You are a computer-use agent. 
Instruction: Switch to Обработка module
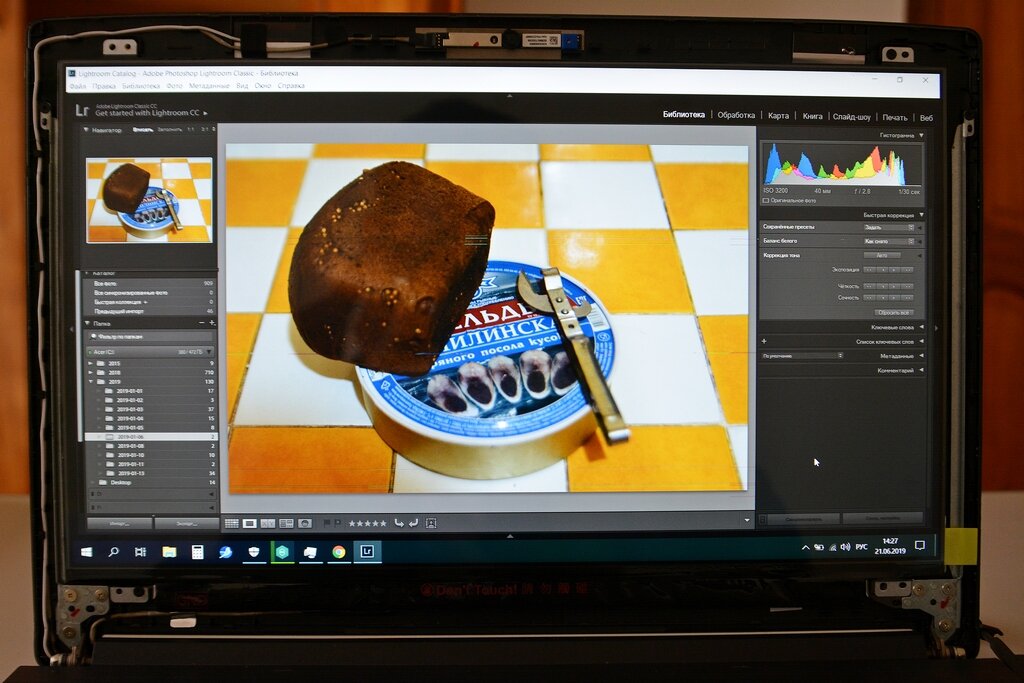tap(736, 115)
